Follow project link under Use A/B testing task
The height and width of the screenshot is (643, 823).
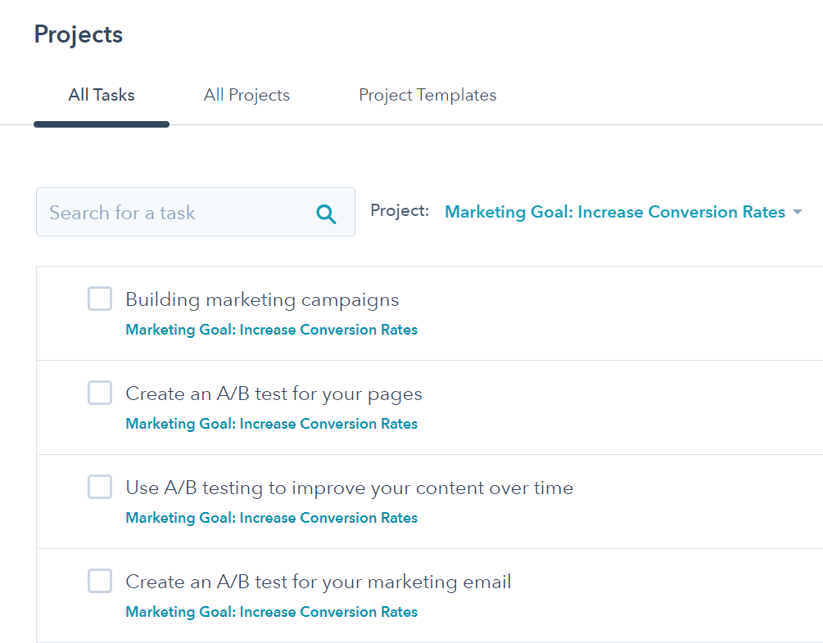point(271,518)
